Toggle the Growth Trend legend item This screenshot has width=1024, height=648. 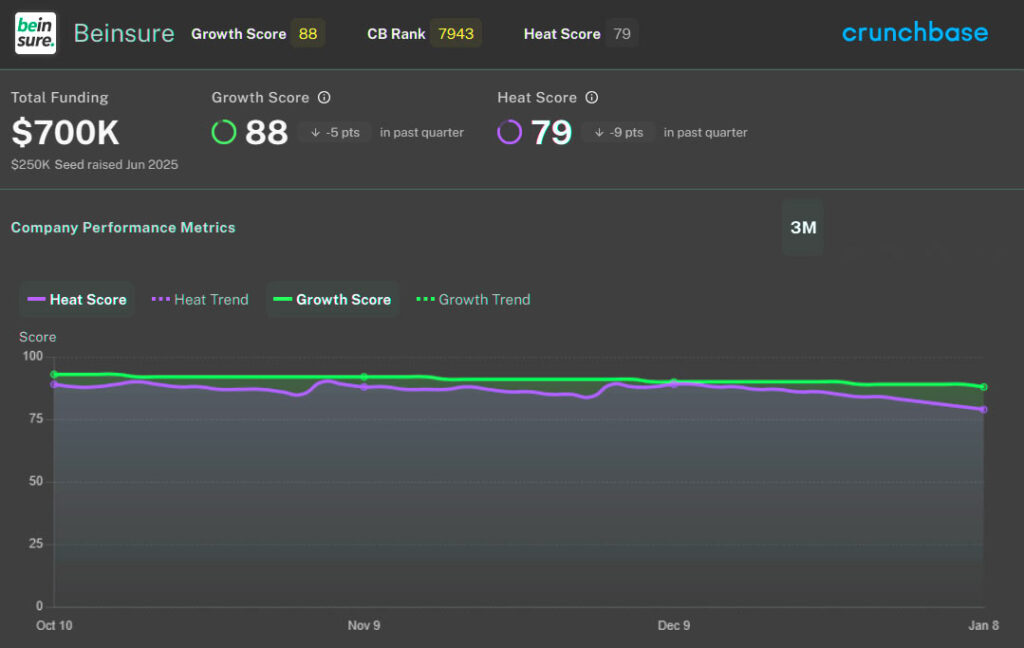tap(472, 299)
